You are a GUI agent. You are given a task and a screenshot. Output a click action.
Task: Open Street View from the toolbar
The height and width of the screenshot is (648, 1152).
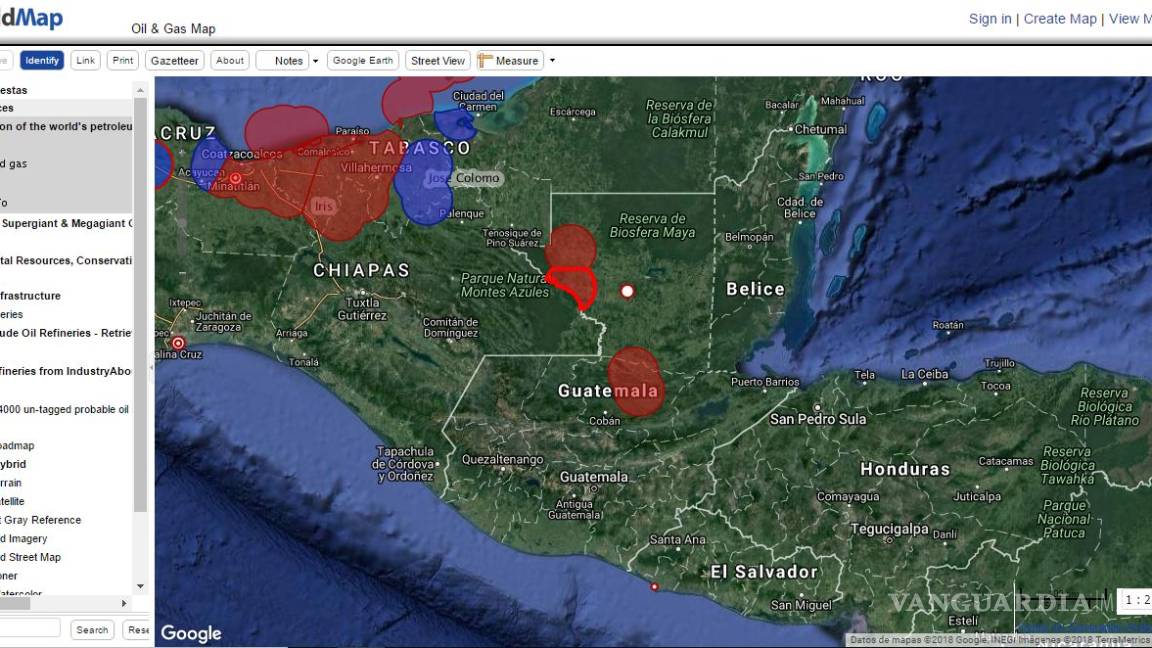coord(438,61)
